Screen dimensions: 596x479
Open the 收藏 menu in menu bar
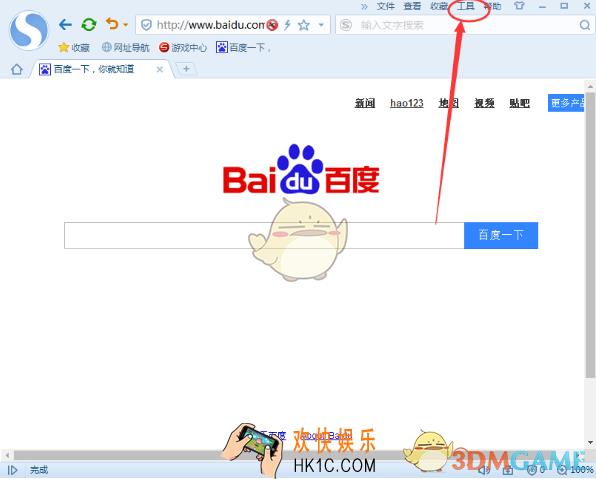click(439, 6)
